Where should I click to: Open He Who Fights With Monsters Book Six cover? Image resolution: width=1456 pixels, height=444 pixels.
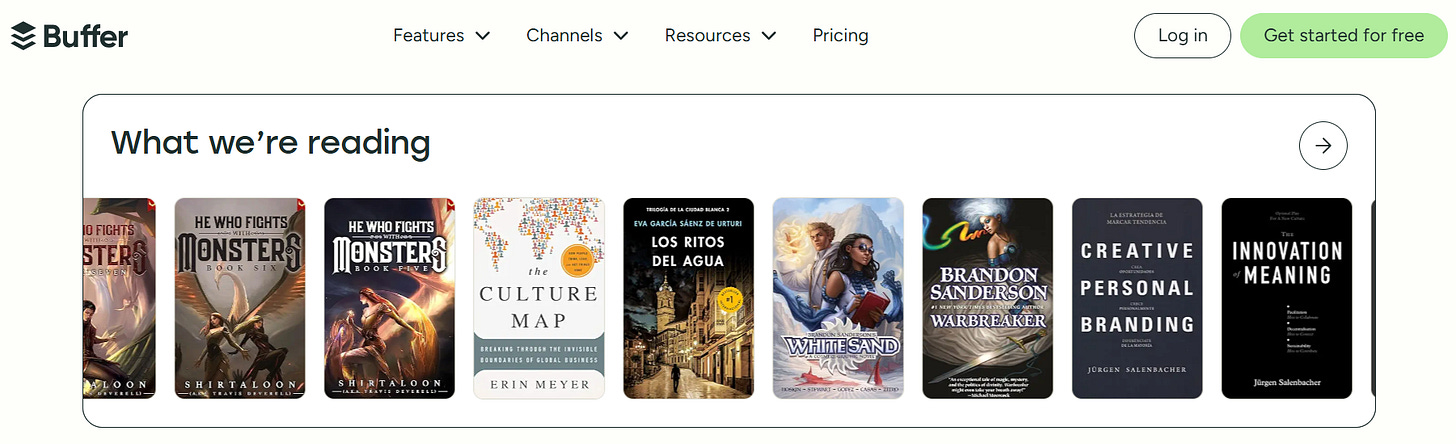pos(240,298)
